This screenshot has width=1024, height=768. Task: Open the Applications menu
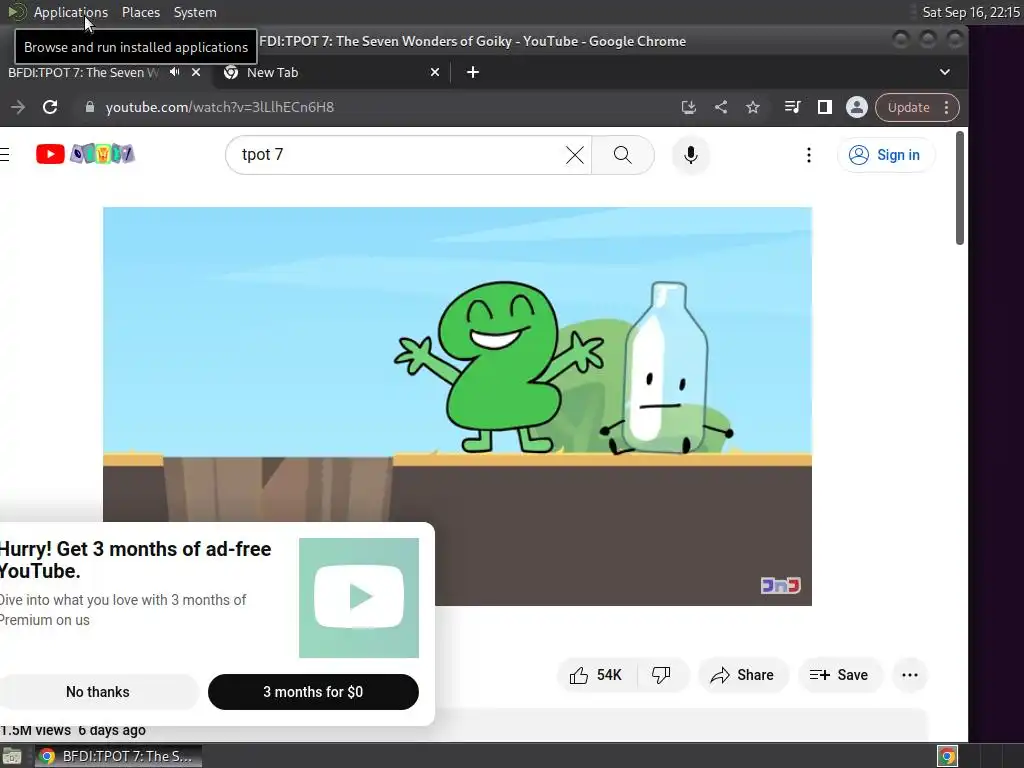point(71,12)
